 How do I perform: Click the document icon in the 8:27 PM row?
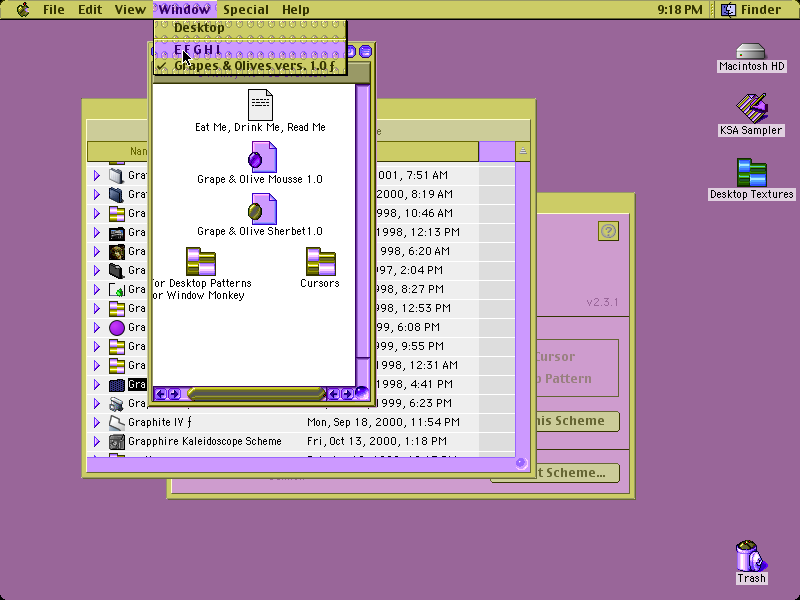(117, 290)
